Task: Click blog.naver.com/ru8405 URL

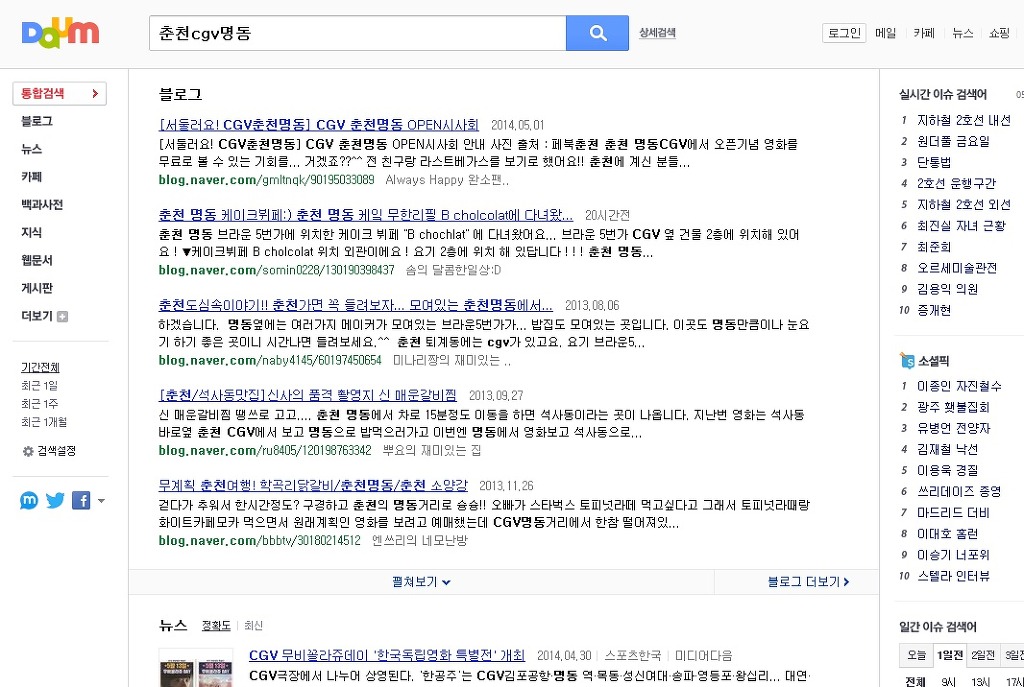Action: click(264, 450)
